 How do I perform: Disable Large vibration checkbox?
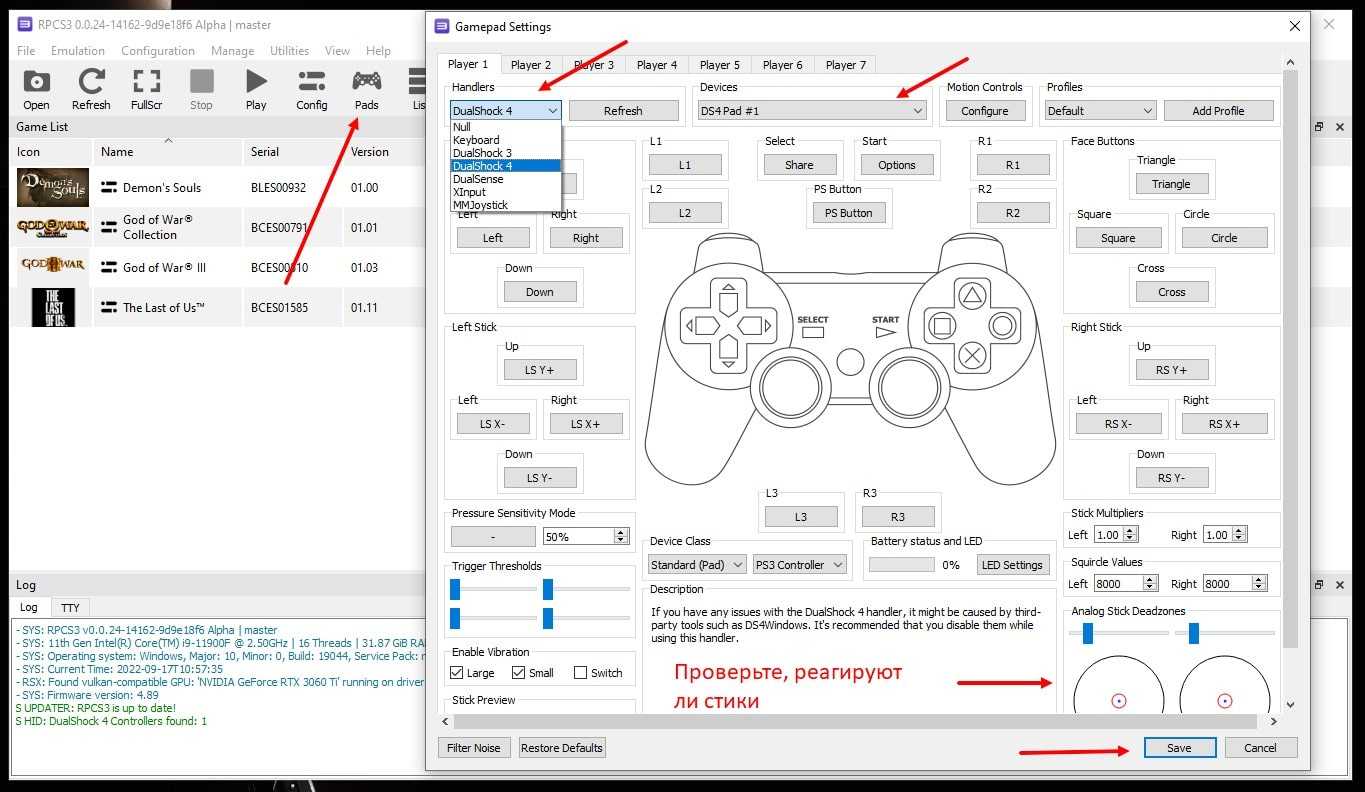[457, 673]
